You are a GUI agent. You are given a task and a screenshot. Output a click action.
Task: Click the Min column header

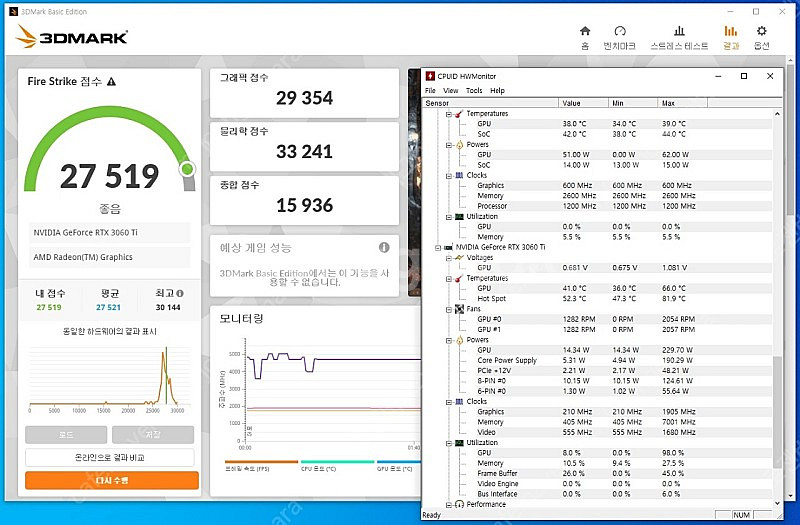(x=633, y=103)
